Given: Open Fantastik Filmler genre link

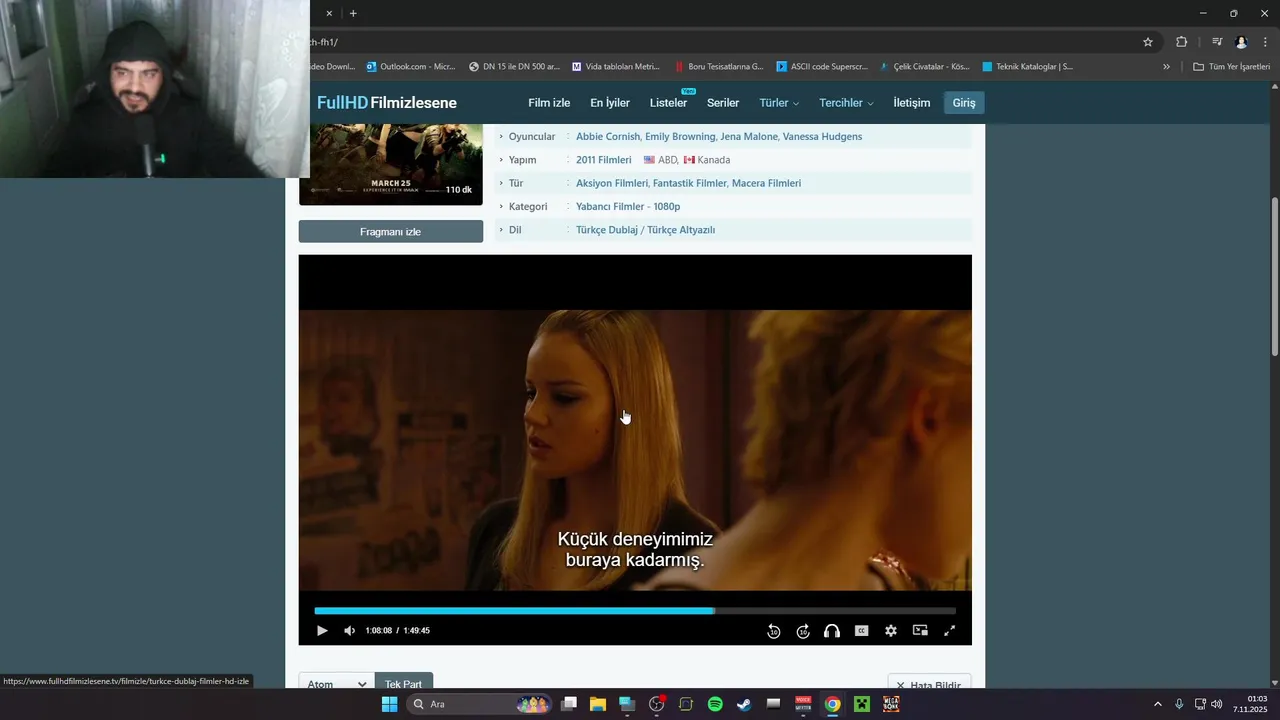Looking at the screenshot, I should tap(690, 183).
